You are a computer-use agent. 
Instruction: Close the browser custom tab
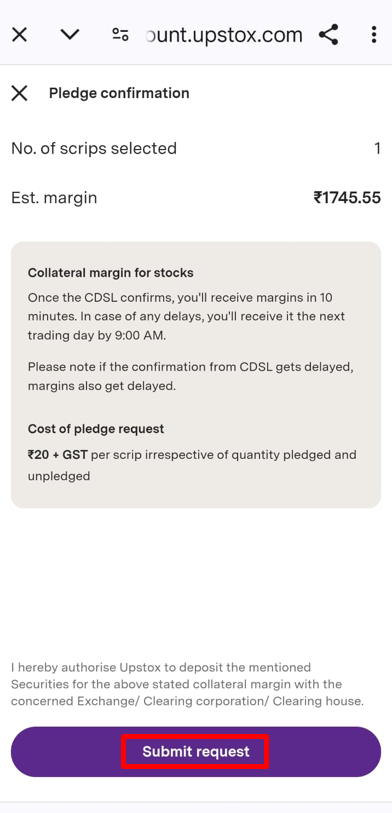19,35
